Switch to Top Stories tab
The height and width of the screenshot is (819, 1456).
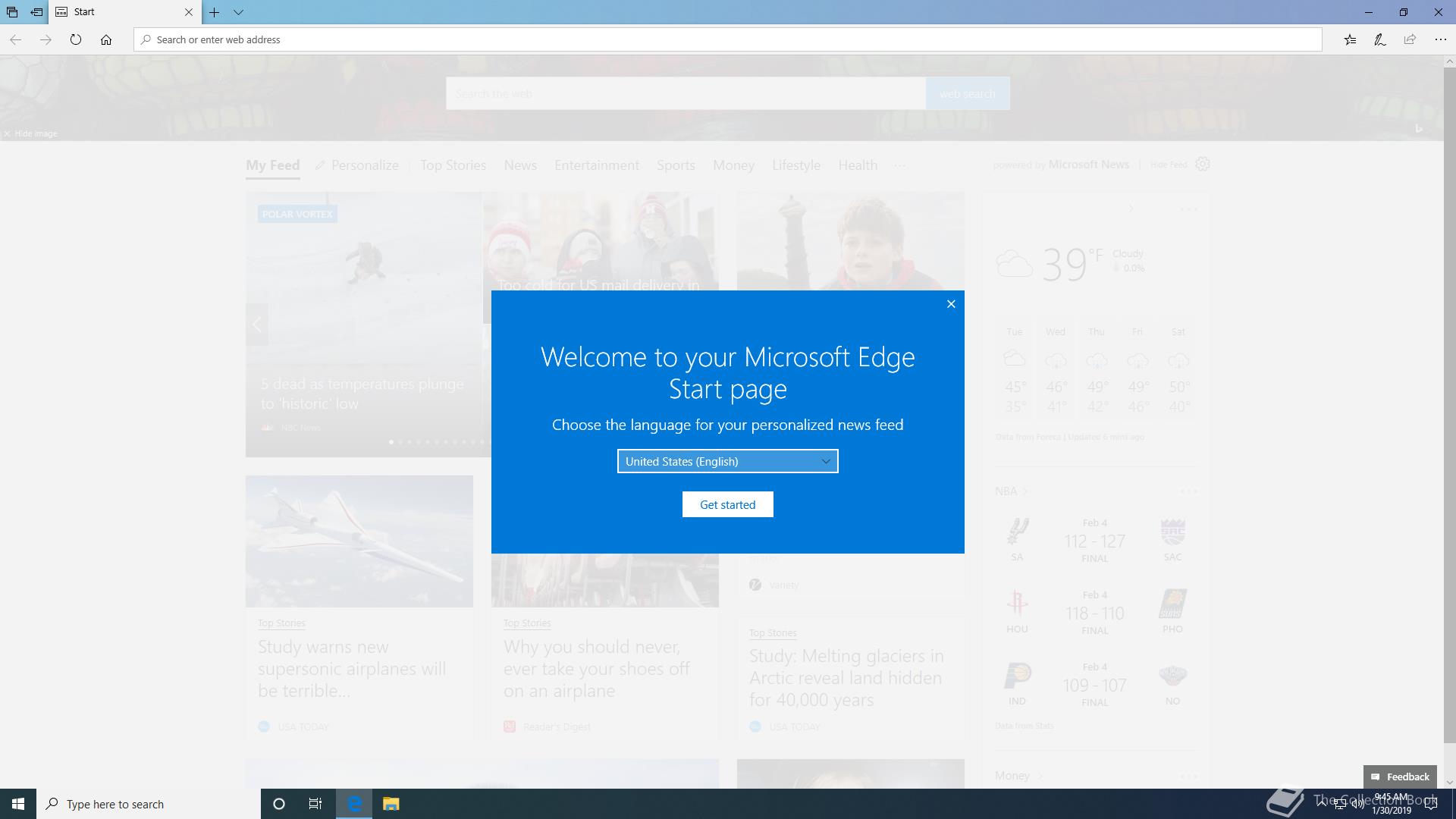(453, 165)
